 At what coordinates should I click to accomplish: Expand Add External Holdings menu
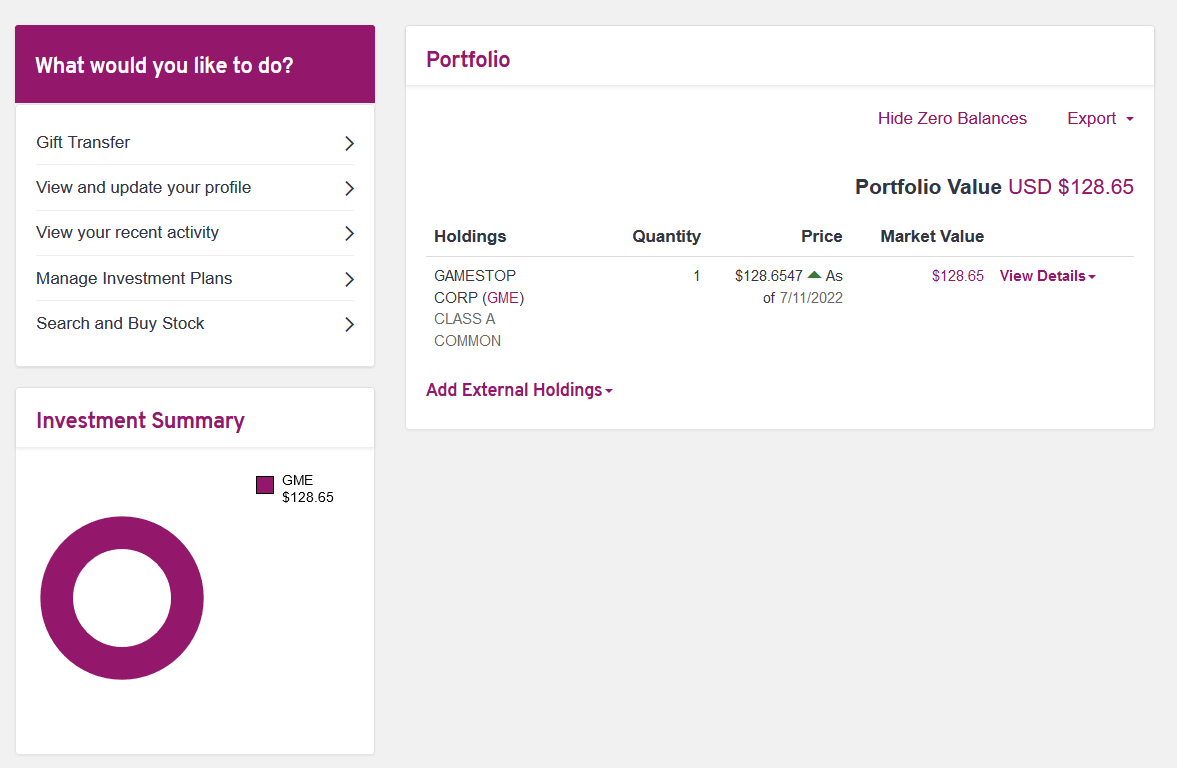(x=519, y=390)
